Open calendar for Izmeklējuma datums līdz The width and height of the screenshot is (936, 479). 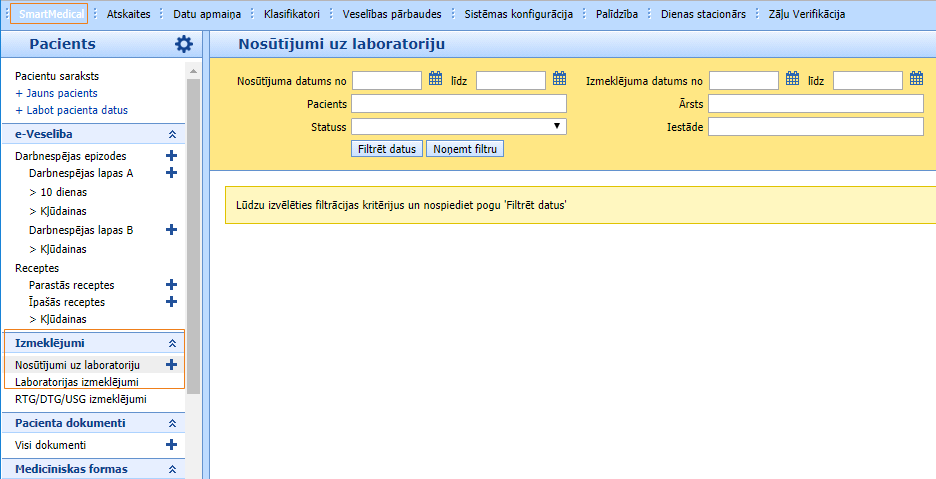point(916,79)
